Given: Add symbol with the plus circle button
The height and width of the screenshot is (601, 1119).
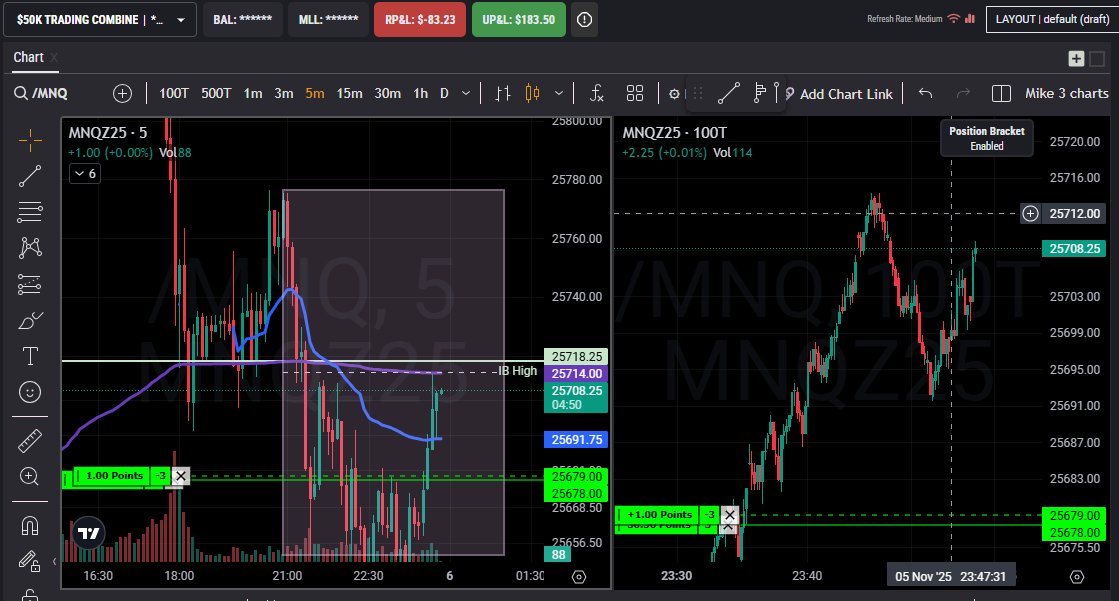Looking at the screenshot, I should click(x=123, y=94).
